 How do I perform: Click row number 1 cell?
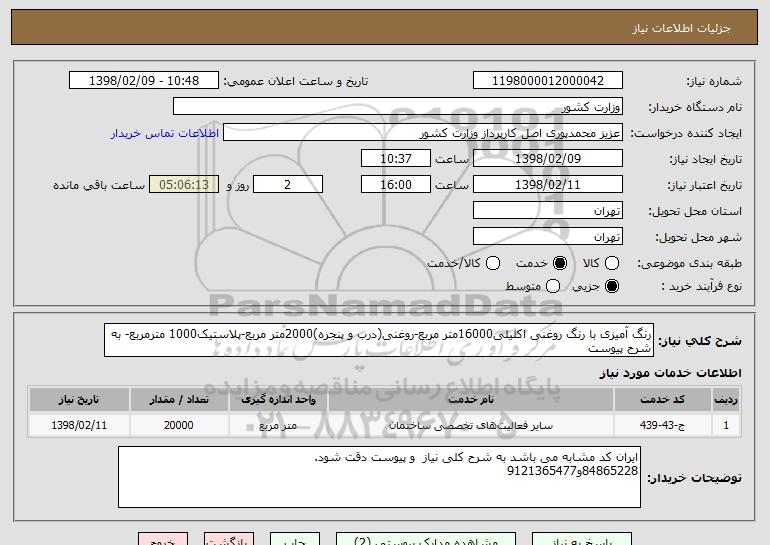[x=726, y=425]
